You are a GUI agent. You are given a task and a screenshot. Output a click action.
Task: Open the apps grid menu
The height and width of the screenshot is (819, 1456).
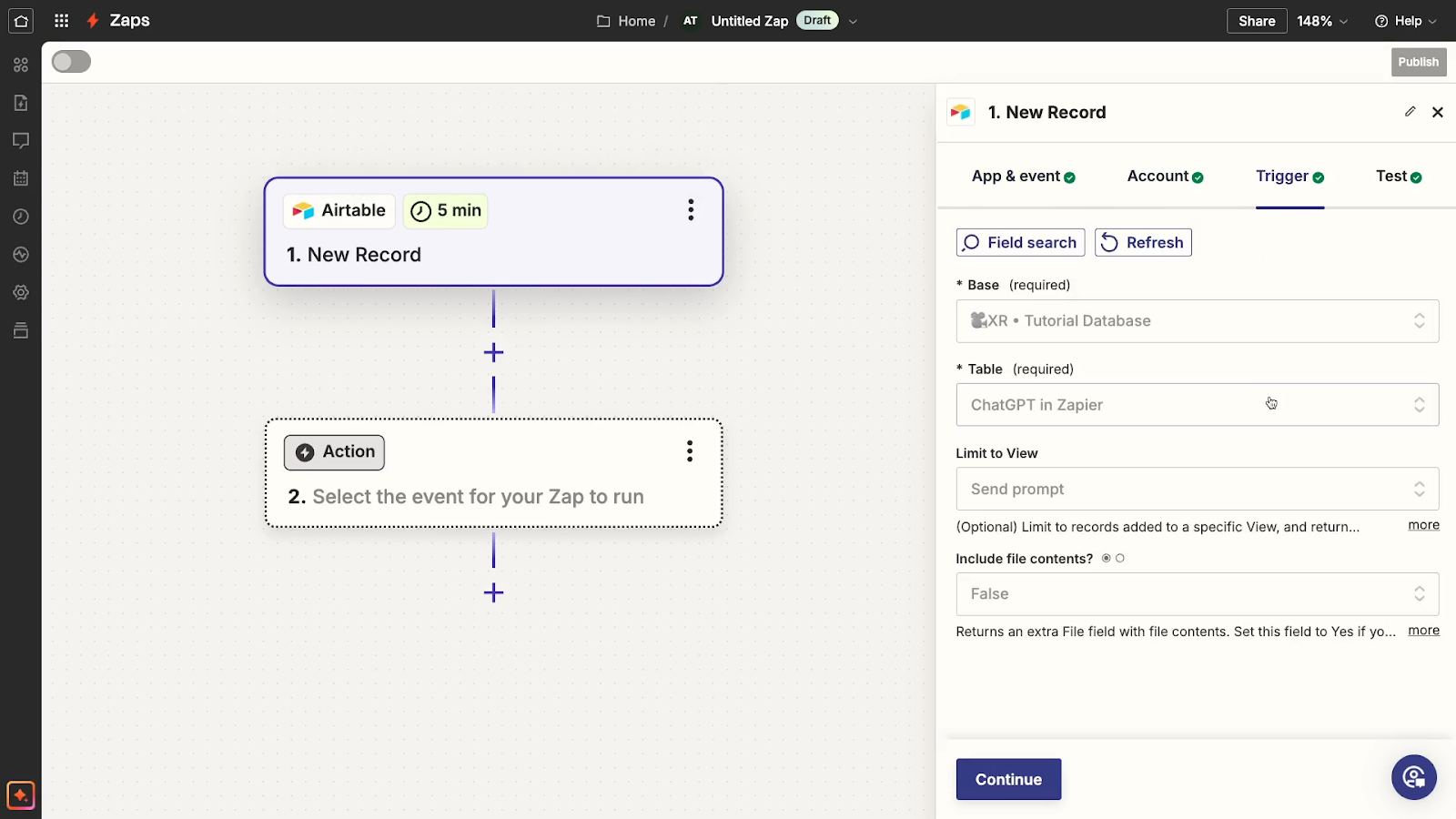pos(62,21)
